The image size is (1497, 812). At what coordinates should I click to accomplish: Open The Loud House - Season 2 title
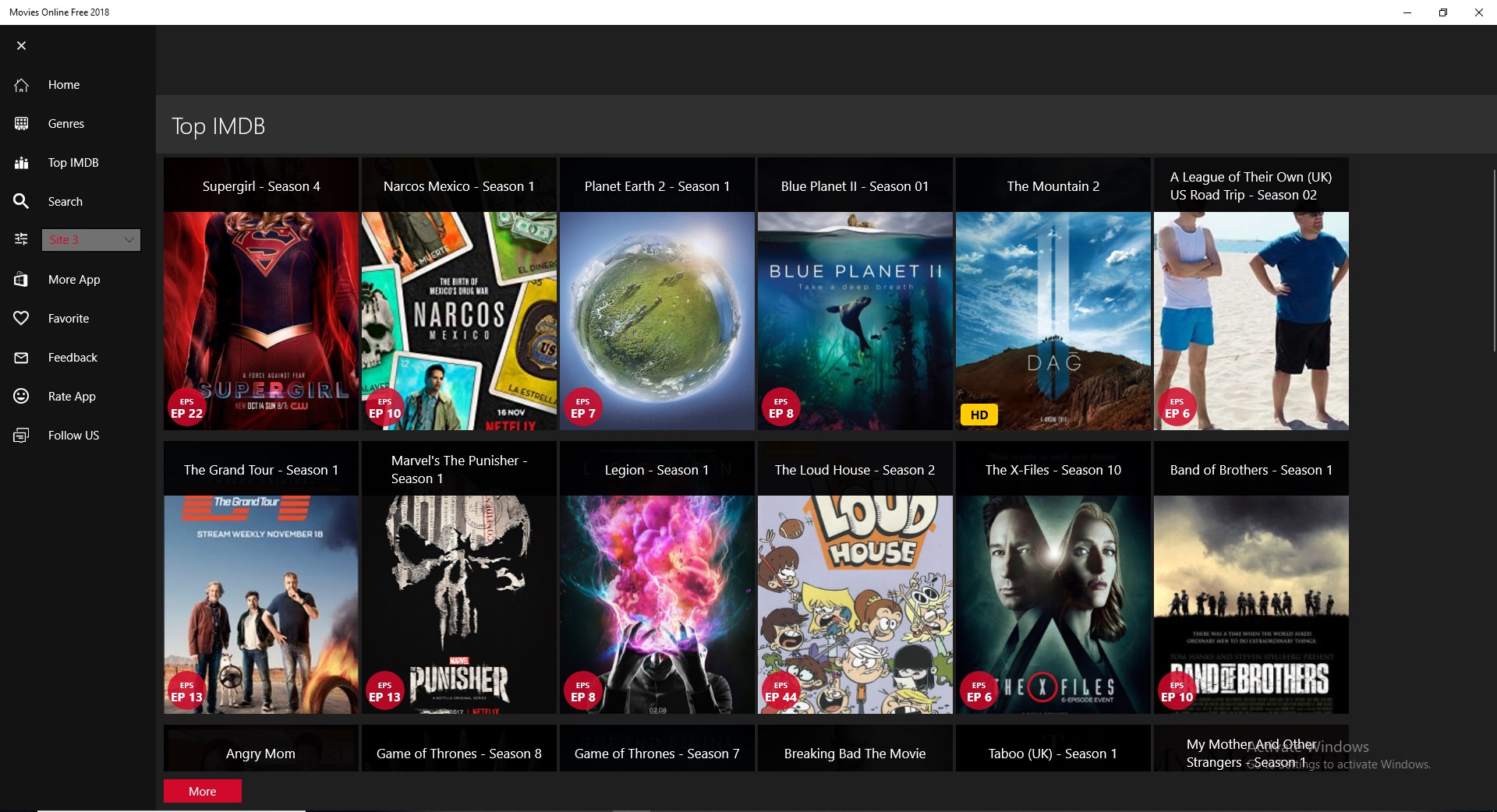855,470
